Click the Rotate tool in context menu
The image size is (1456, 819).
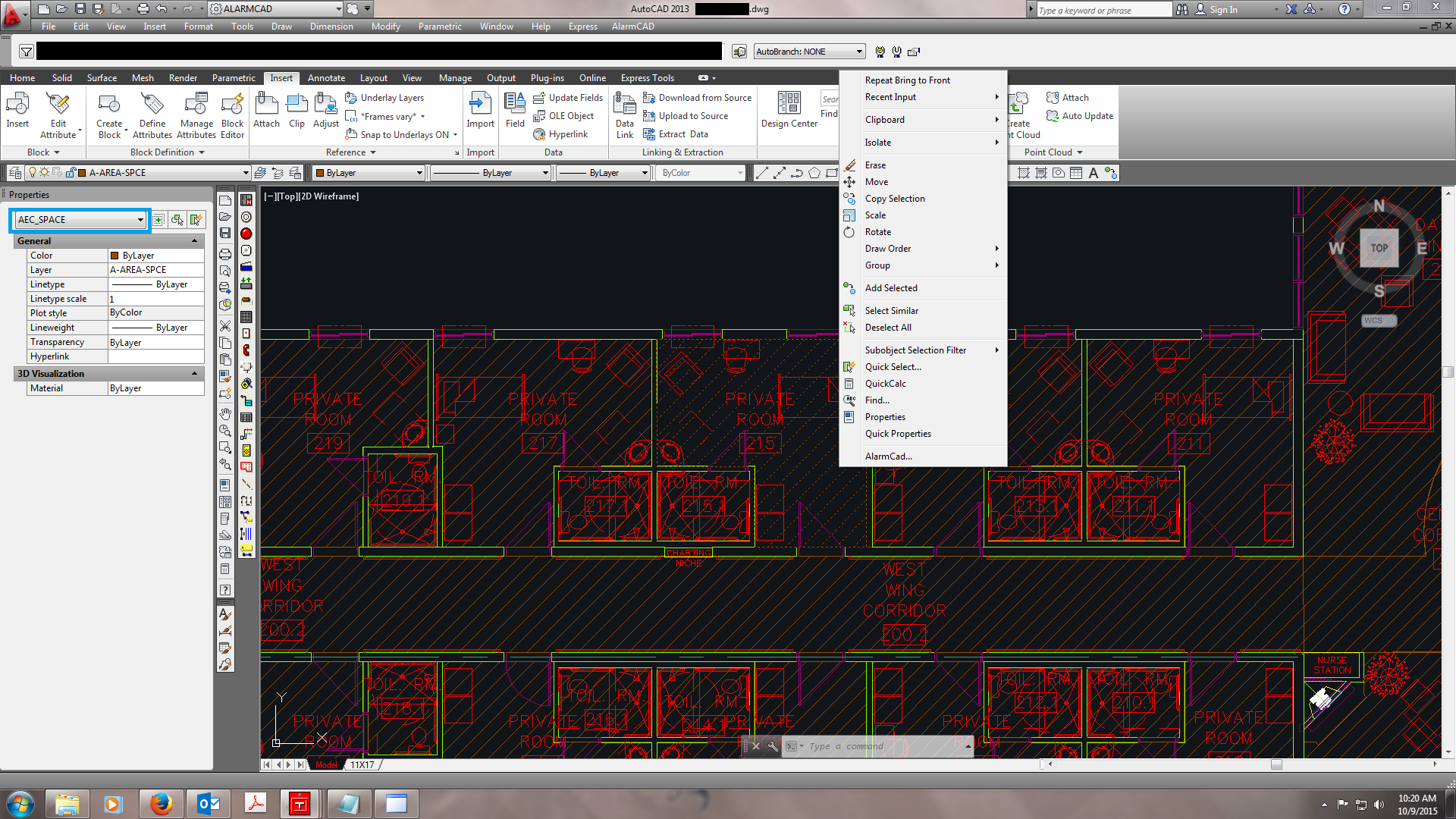878,231
